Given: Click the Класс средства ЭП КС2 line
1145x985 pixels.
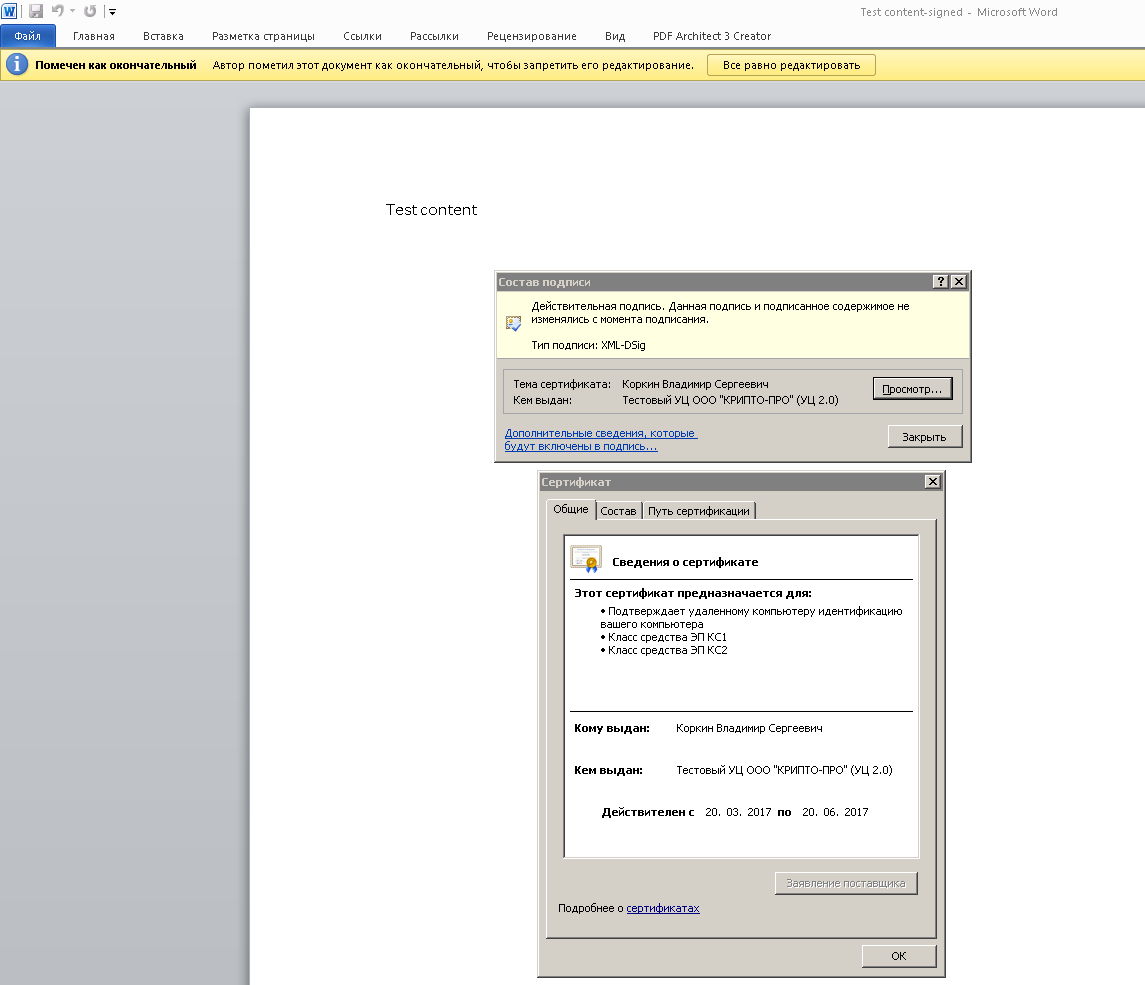Looking at the screenshot, I should coord(664,651).
